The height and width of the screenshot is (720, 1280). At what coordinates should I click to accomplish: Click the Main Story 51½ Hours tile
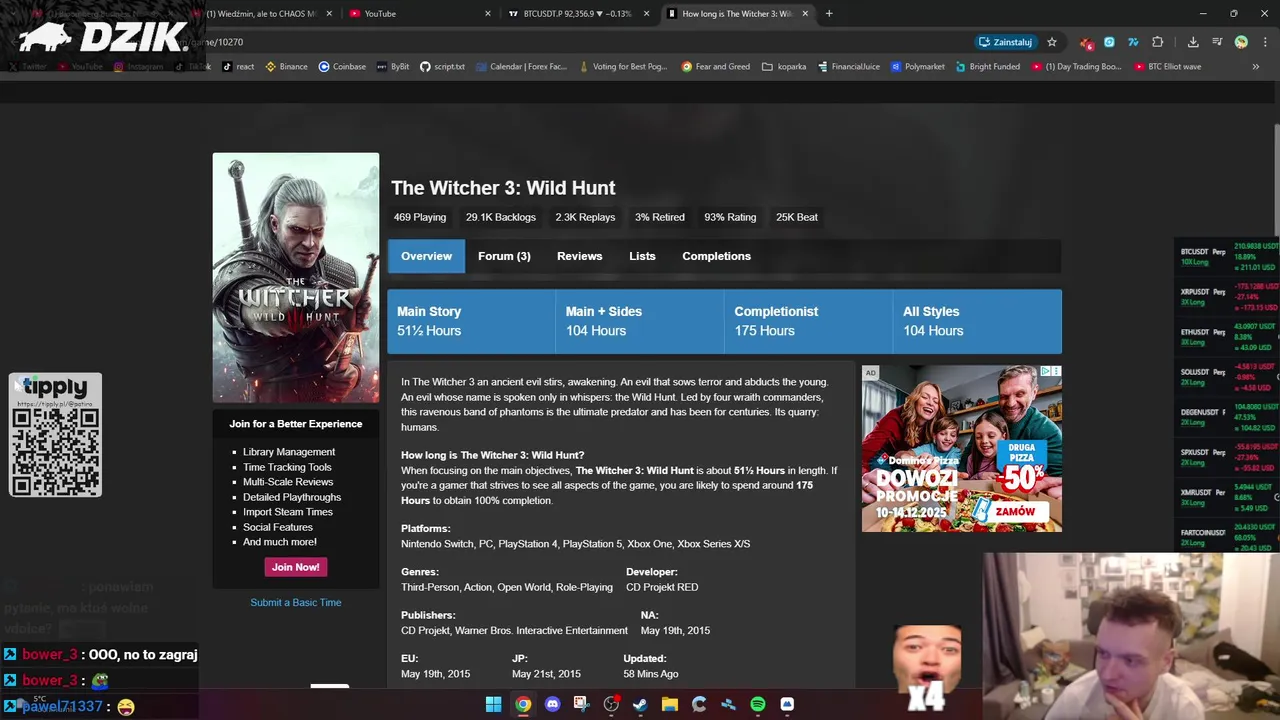point(471,321)
